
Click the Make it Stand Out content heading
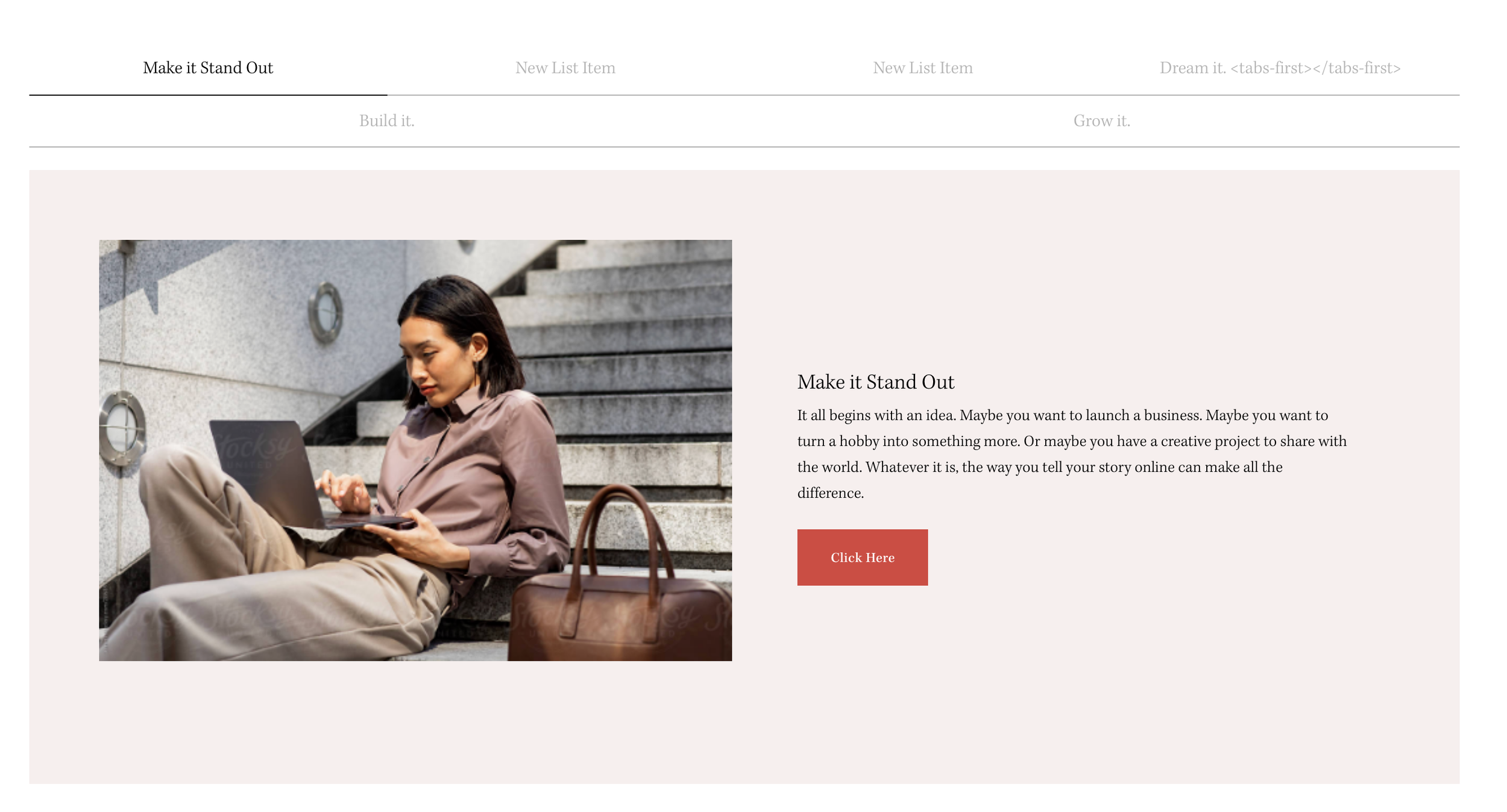click(875, 382)
